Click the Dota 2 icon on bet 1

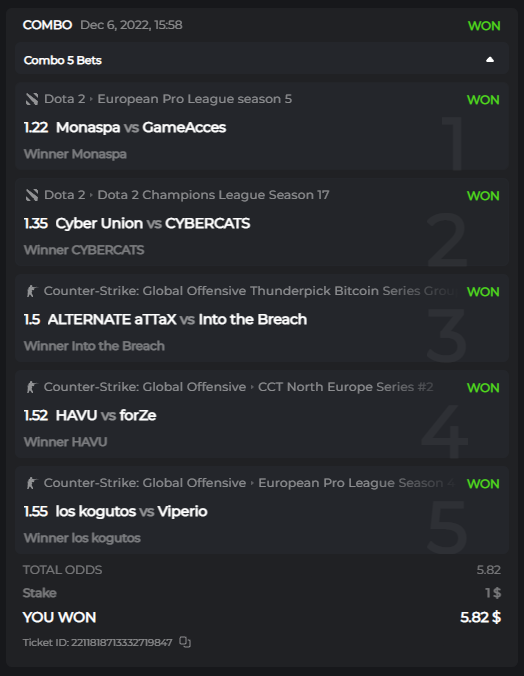coord(31,99)
